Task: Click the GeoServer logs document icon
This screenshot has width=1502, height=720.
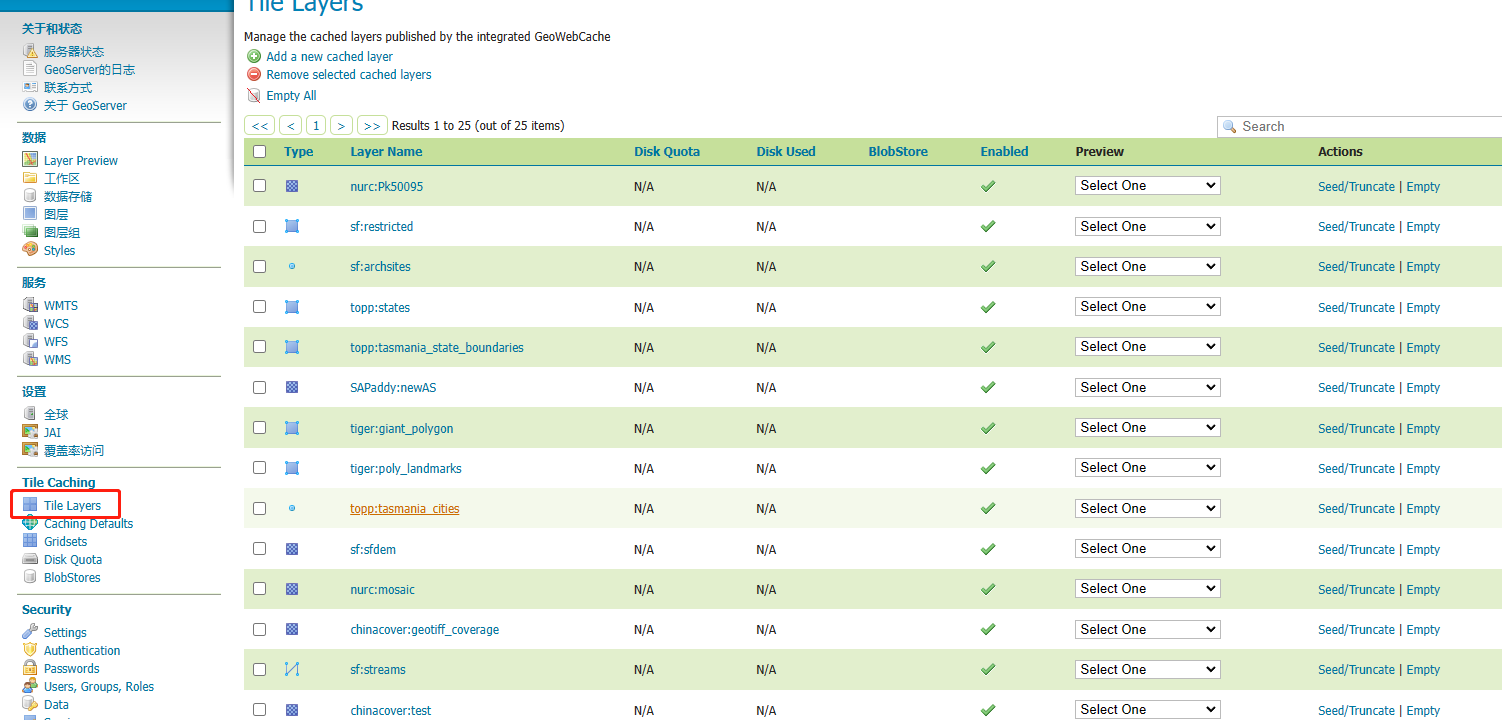Action: click(x=30, y=69)
